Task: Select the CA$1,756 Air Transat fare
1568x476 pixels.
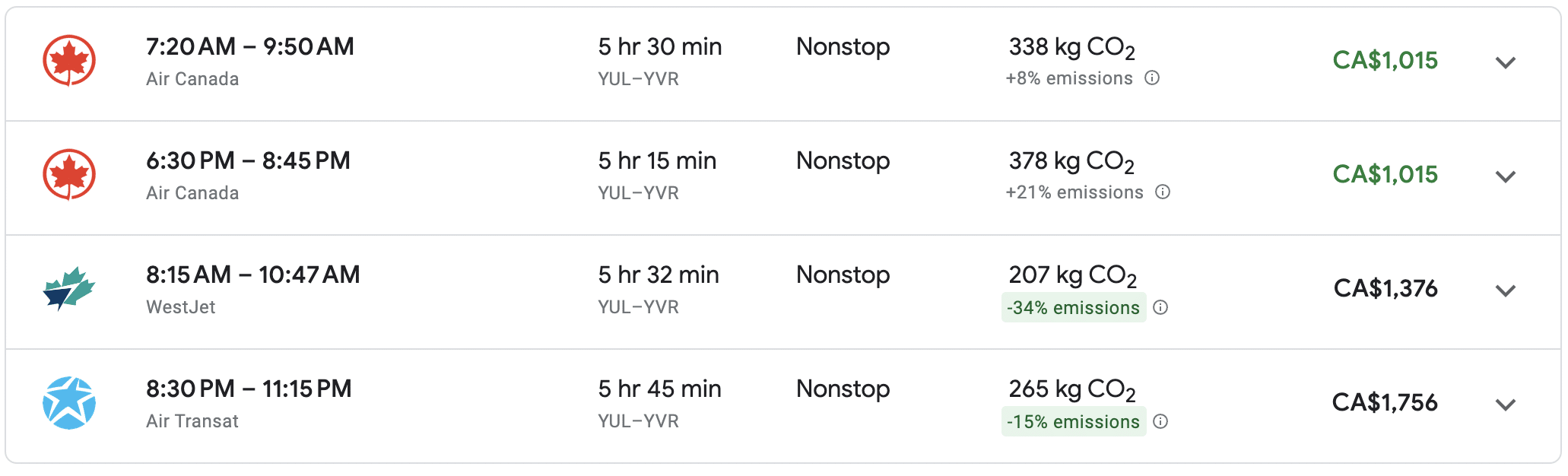Action: click(1385, 403)
